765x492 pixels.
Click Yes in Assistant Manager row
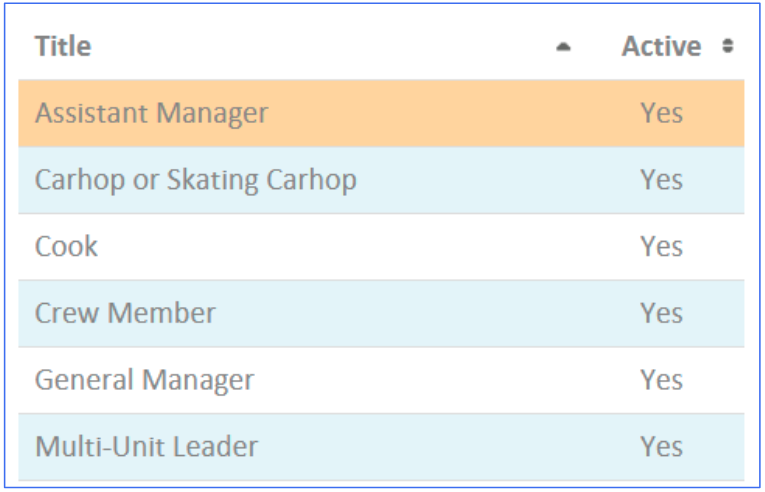(661, 113)
